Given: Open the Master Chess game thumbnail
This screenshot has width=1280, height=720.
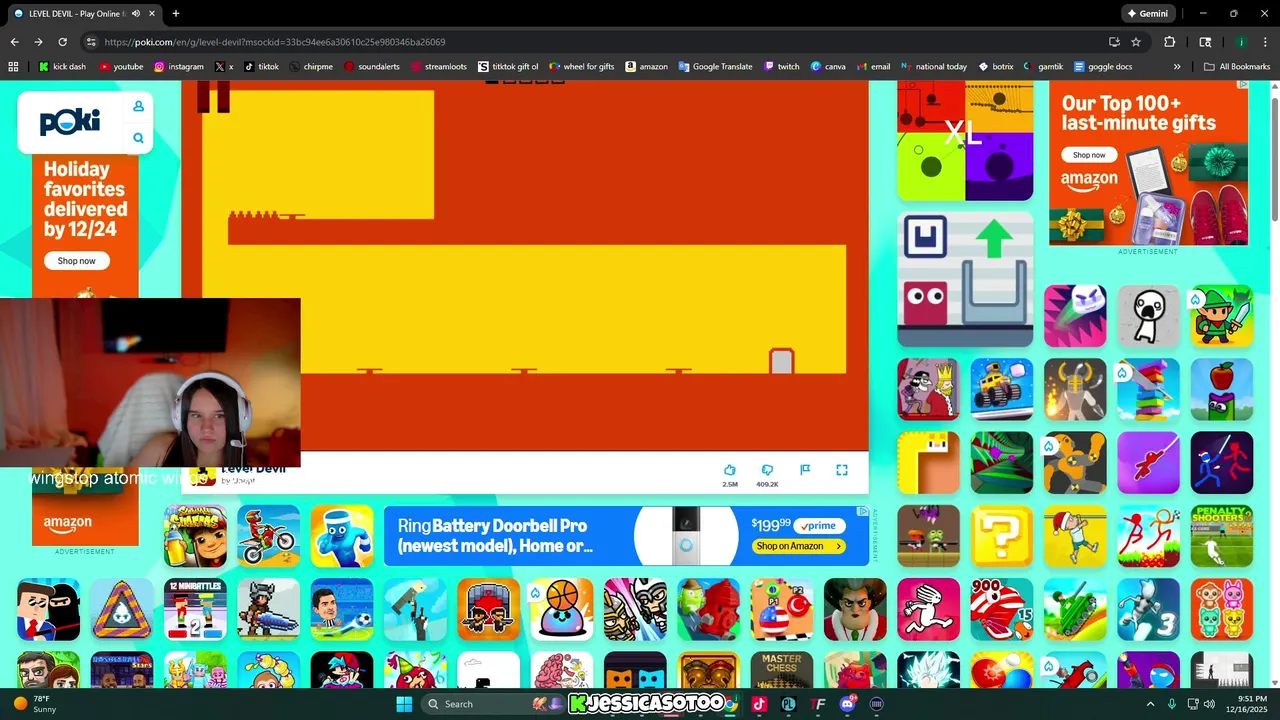Looking at the screenshot, I should pos(782,670).
